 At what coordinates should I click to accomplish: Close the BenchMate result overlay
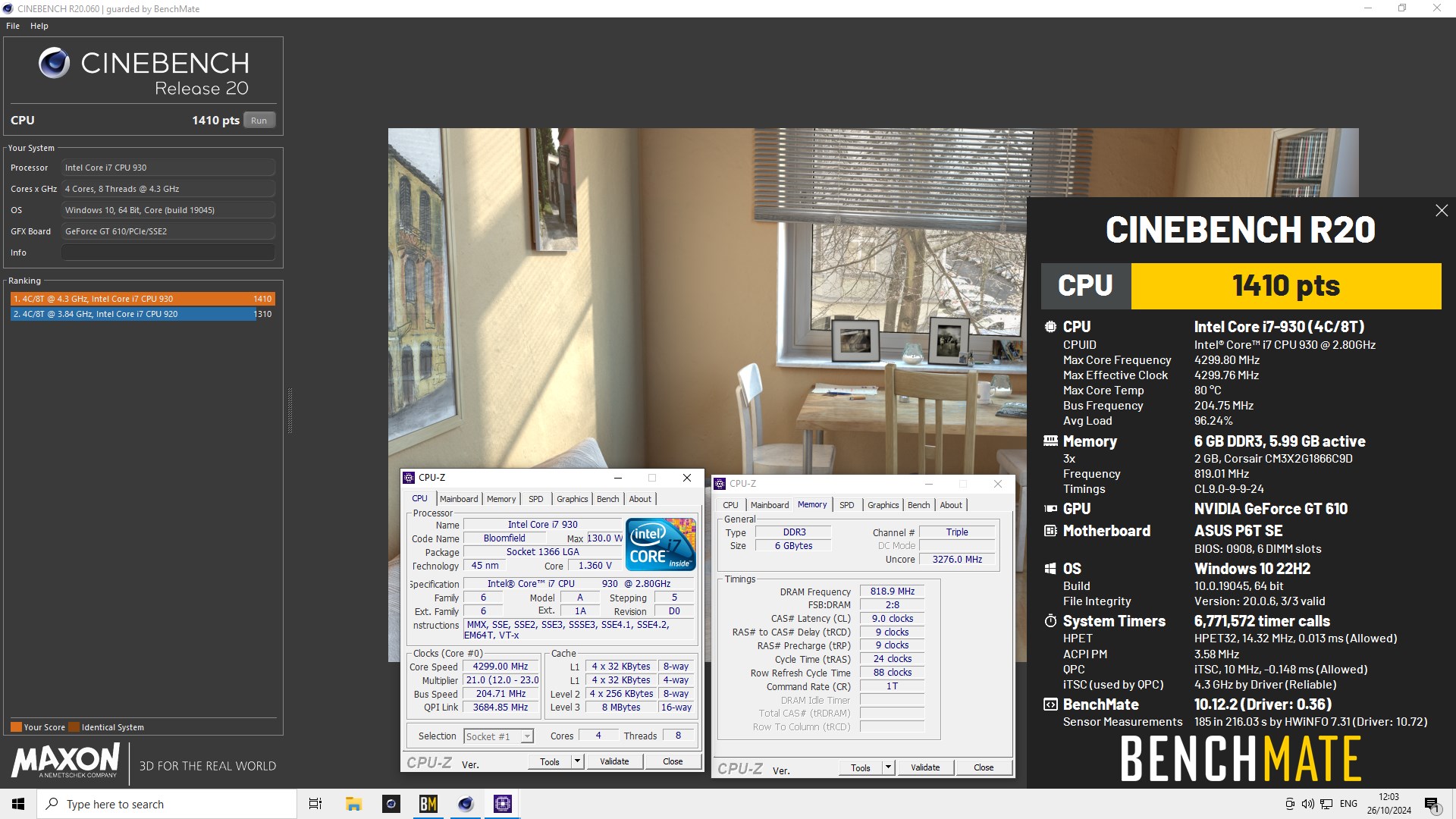click(1442, 211)
